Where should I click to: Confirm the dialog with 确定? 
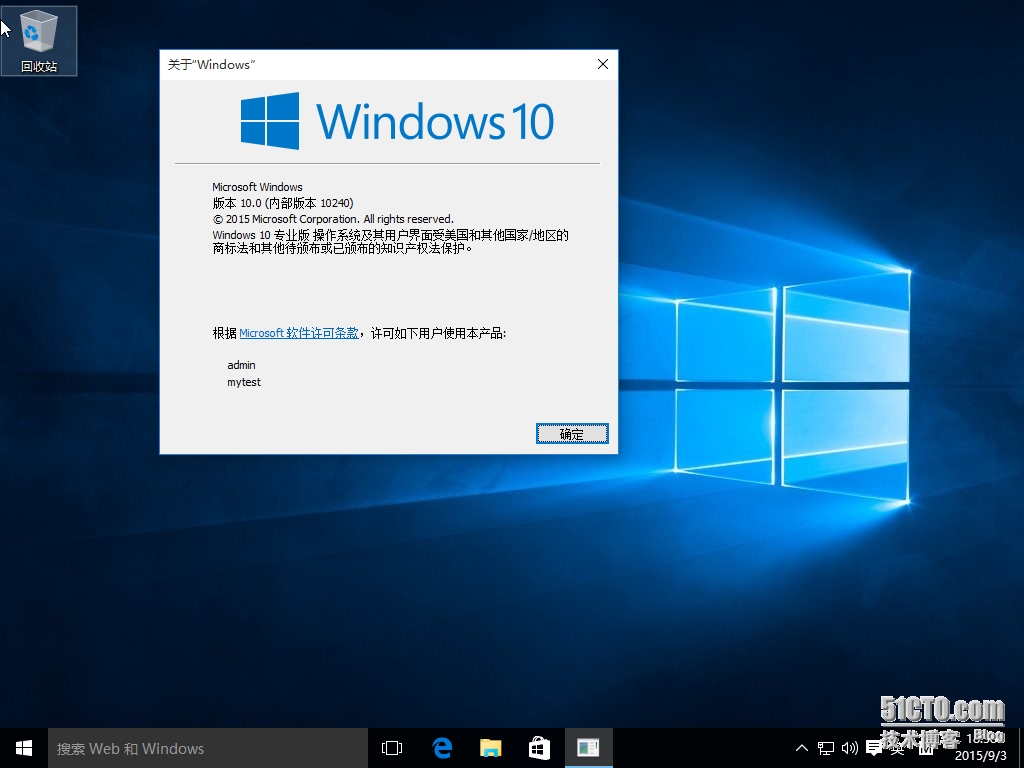point(572,434)
